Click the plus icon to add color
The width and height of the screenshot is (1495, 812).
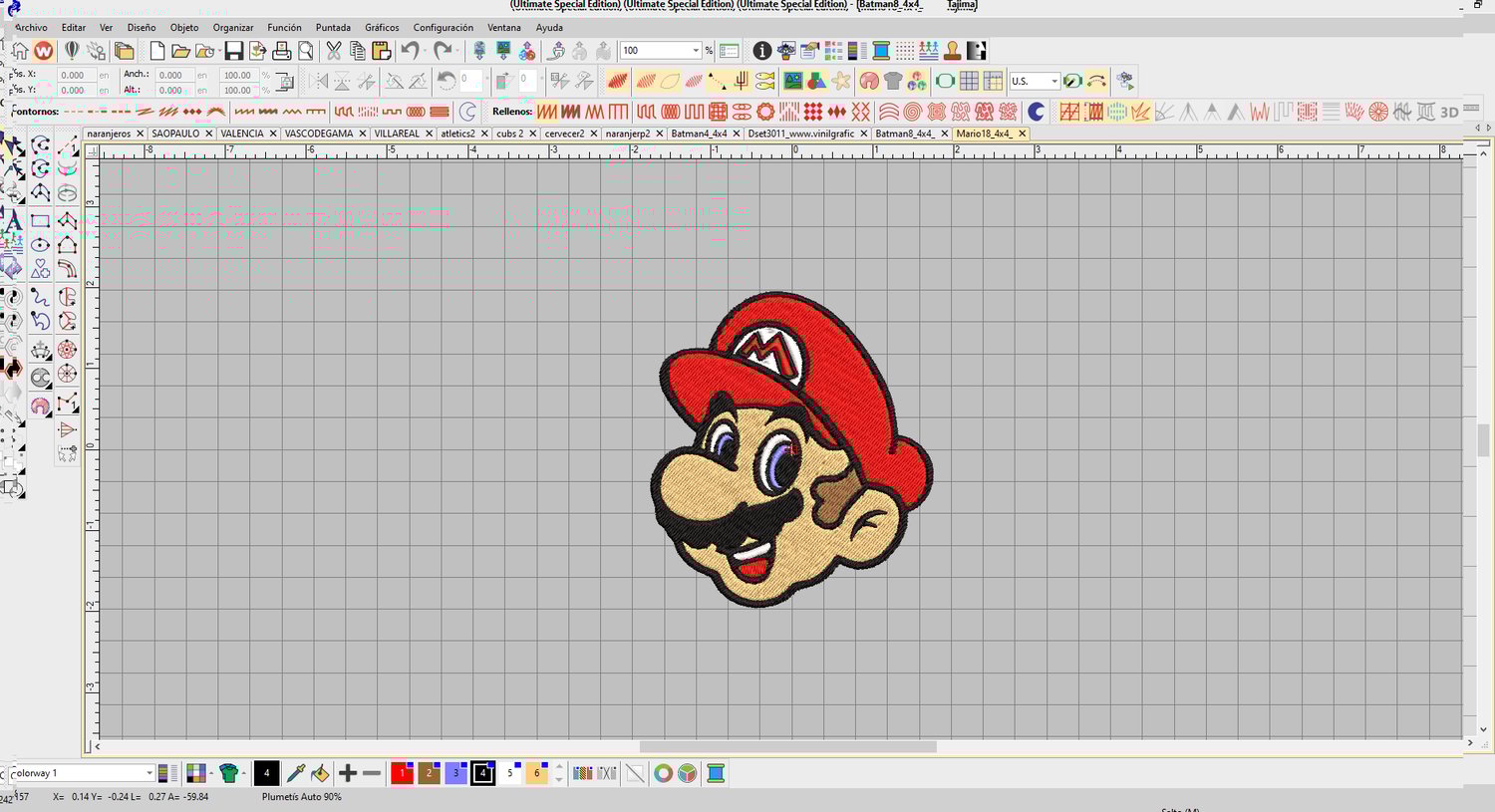click(x=348, y=773)
